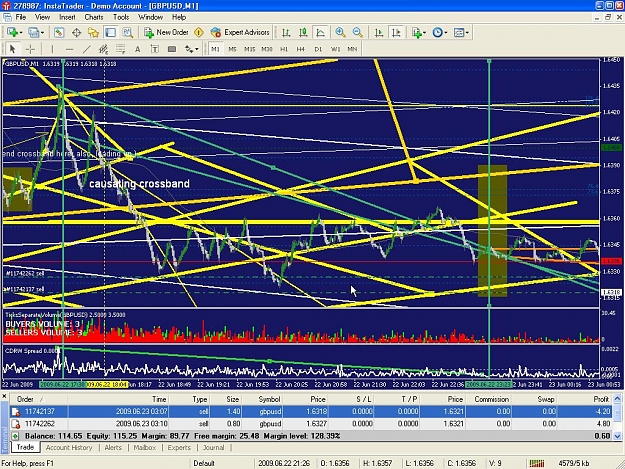Select the Horizontal Line drawing tool
Viewport: 625px width, 469px height.
pyautogui.click(x=69, y=49)
